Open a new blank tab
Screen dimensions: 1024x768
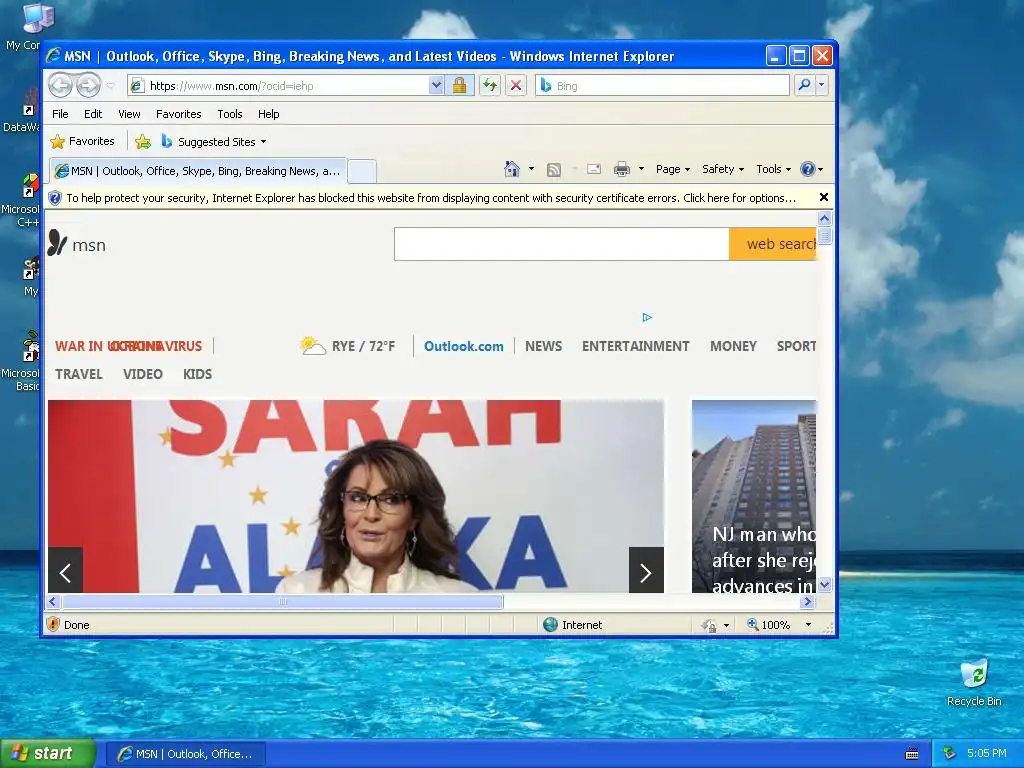(362, 171)
